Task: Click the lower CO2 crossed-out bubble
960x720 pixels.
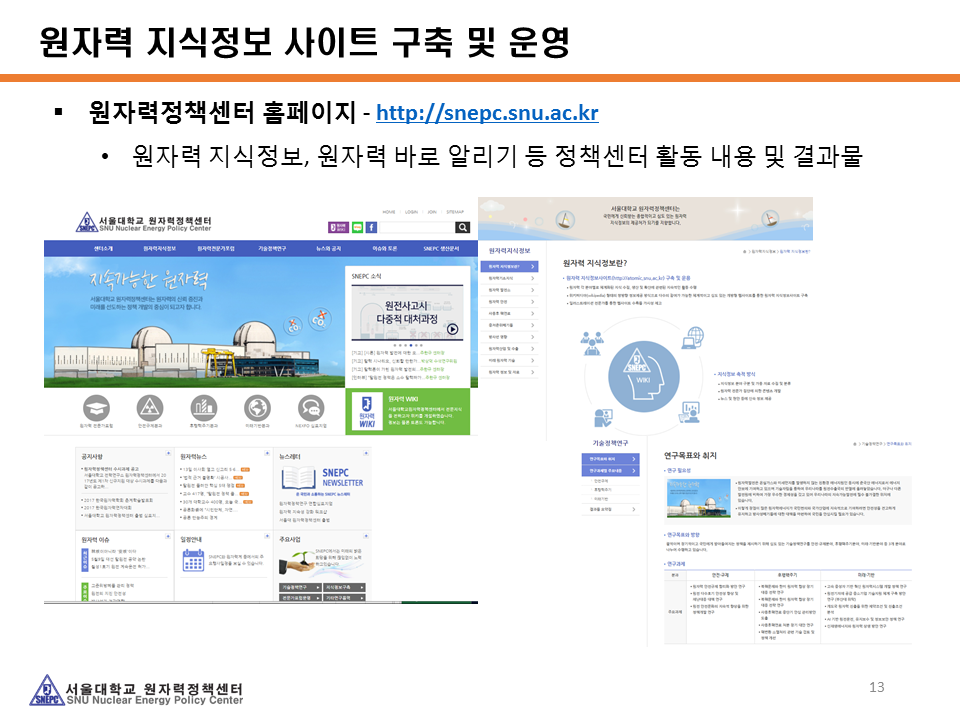Action: pyautogui.click(x=293, y=326)
